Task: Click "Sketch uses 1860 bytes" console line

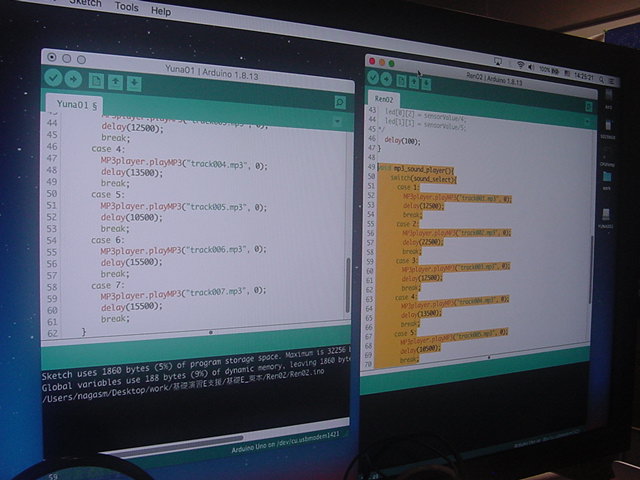Action: [x=196, y=364]
